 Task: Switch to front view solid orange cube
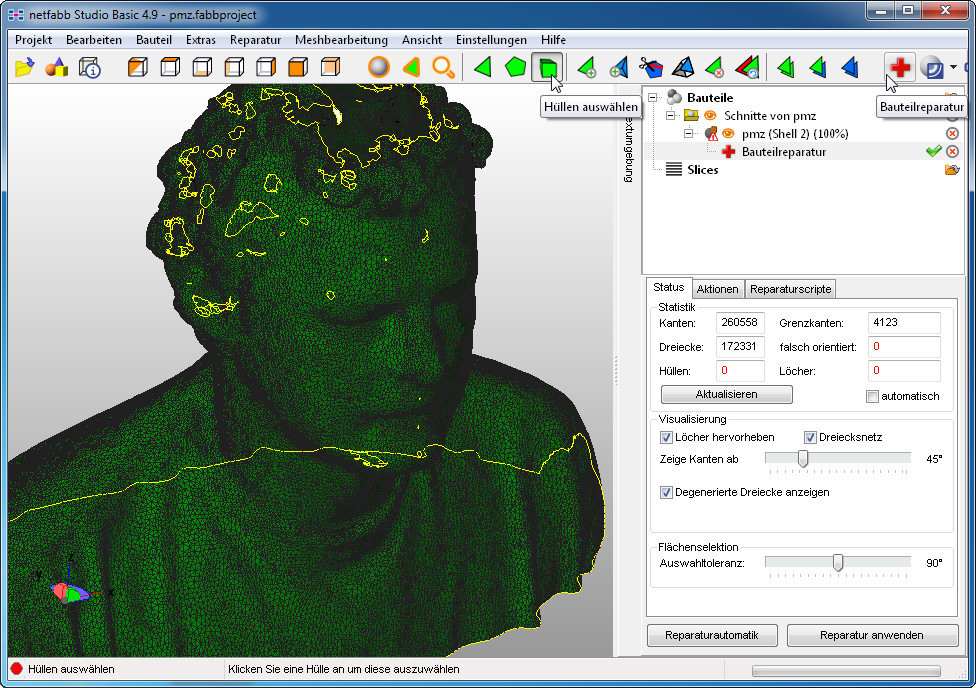(x=298, y=67)
